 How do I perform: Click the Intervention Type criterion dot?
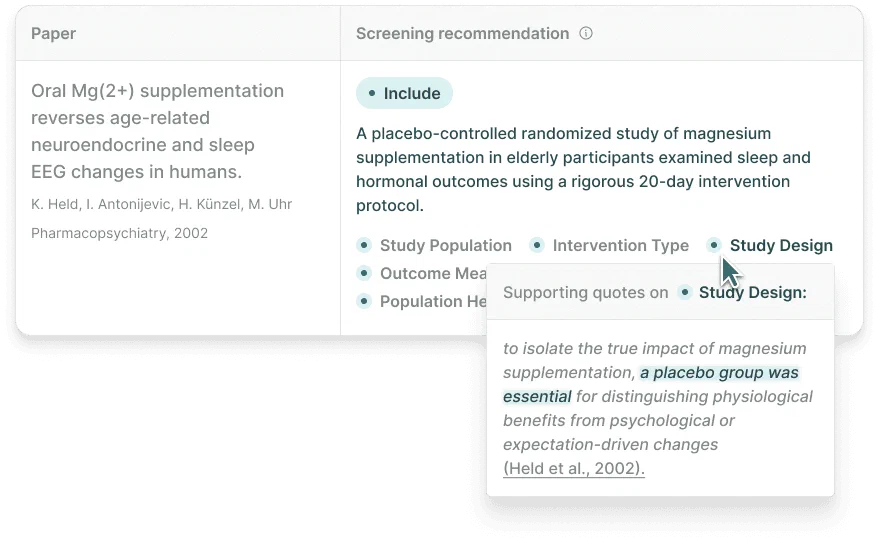[536, 245]
